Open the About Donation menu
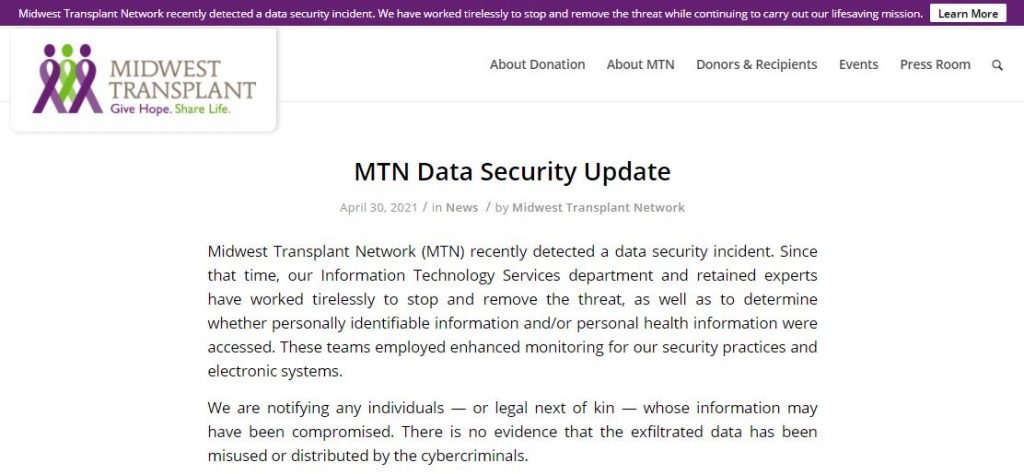Screen dimensions: 1024x474 click(537, 65)
